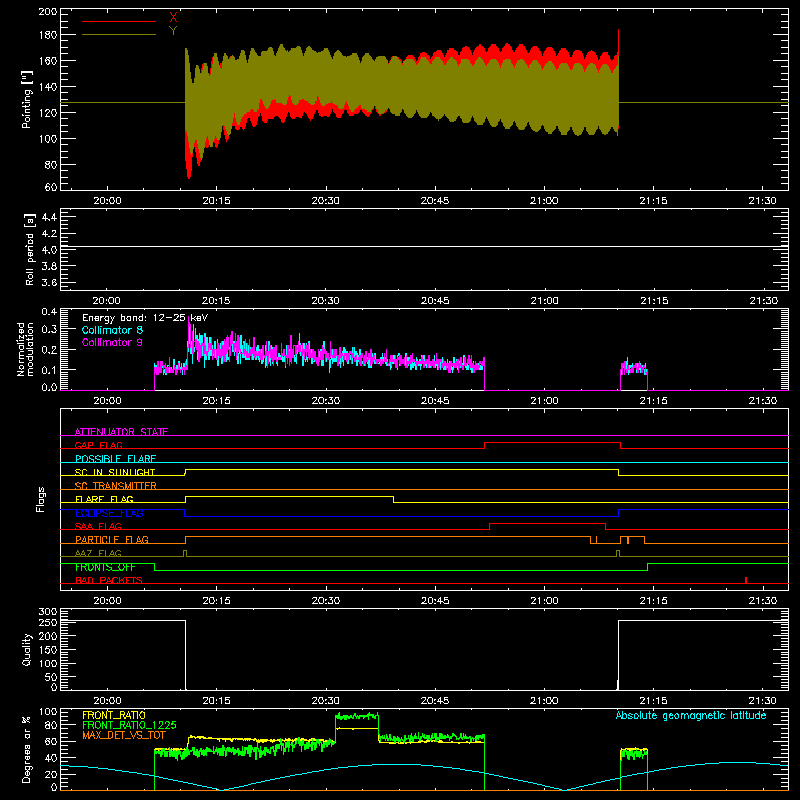
Task: Click the 4.2 tick on Roll period axis
Action: click(49, 234)
